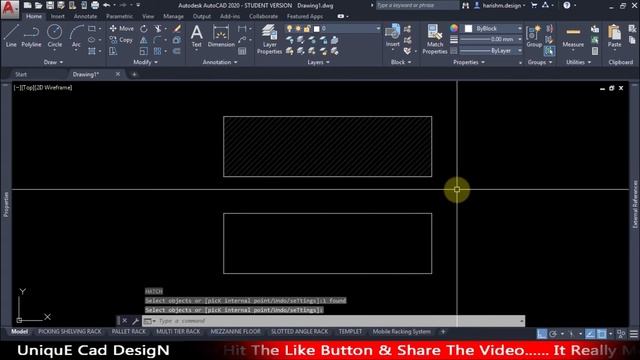Viewport: 640px width, 360px height.
Task: Open the layer dropdown showing 0
Action: pyautogui.click(x=333, y=29)
